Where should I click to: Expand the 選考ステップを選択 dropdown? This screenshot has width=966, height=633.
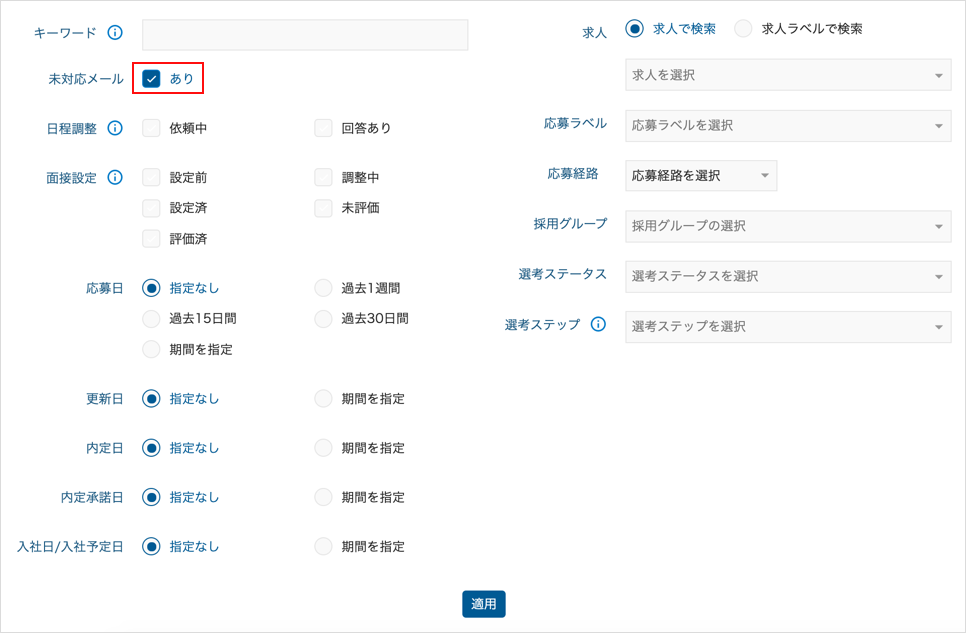(x=788, y=327)
